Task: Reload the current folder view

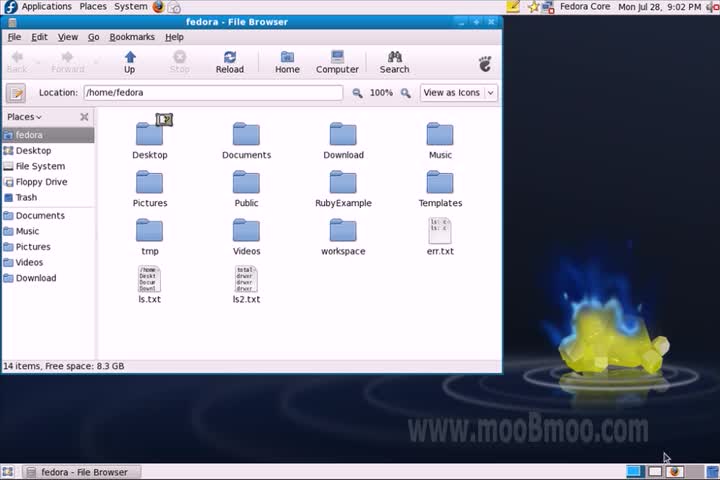Action: (x=230, y=62)
